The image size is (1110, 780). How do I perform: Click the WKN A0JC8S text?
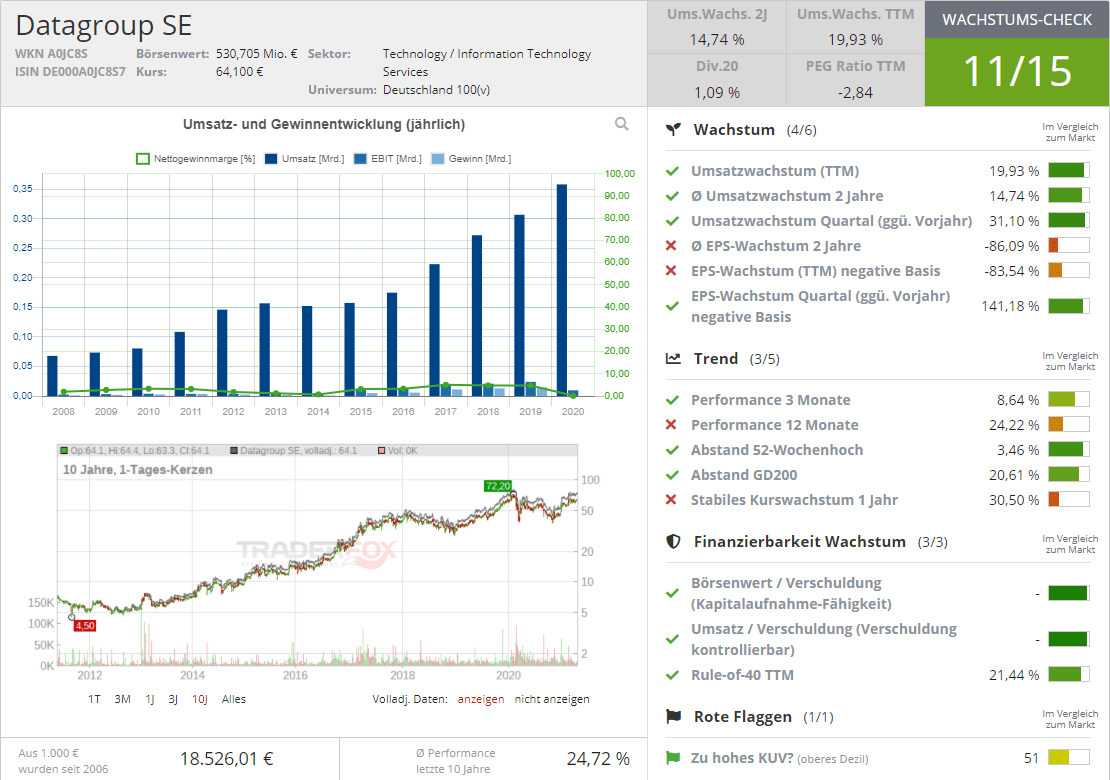[x=52, y=54]
